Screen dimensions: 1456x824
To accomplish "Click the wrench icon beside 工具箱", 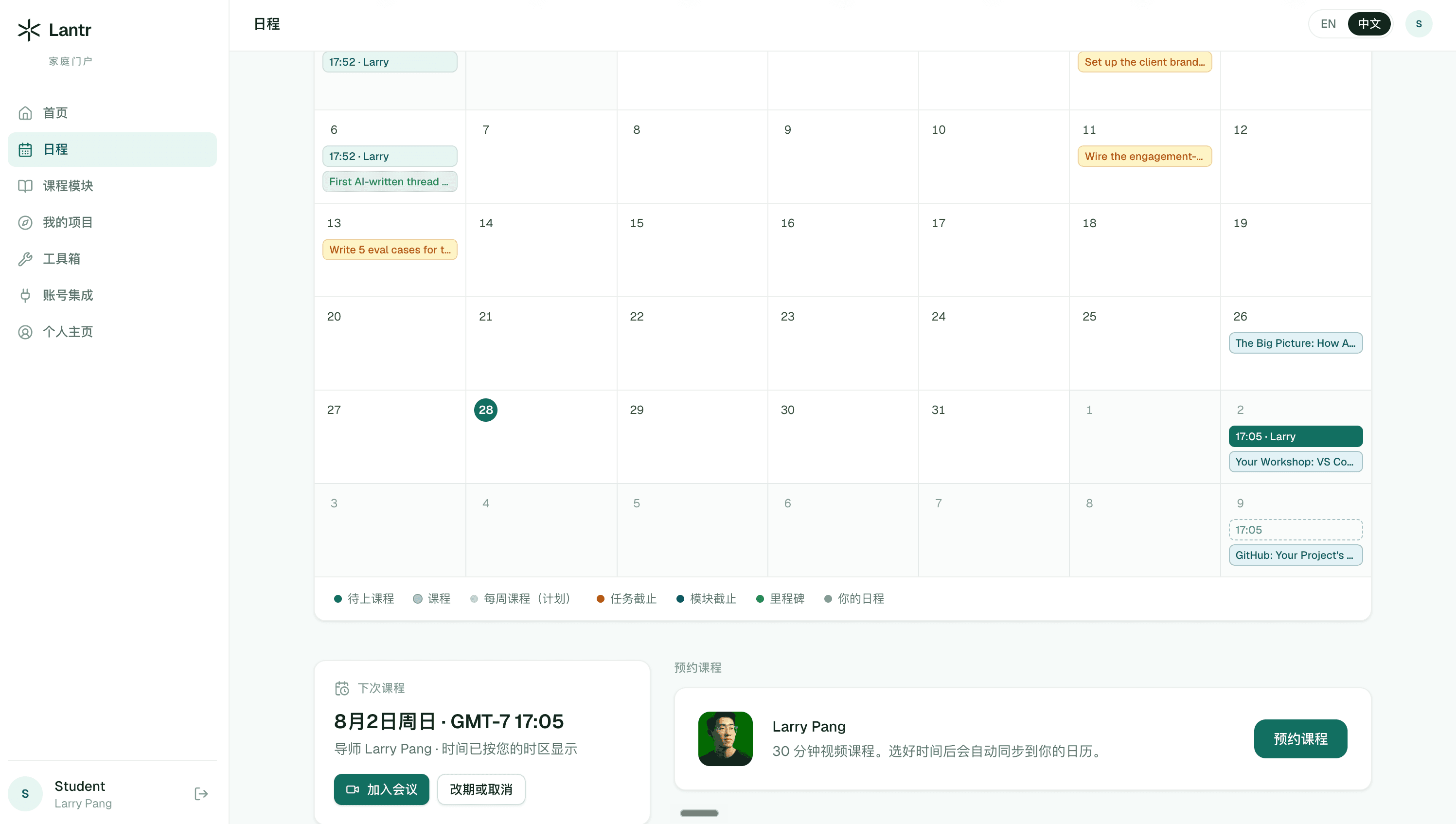I will (25, 259).
